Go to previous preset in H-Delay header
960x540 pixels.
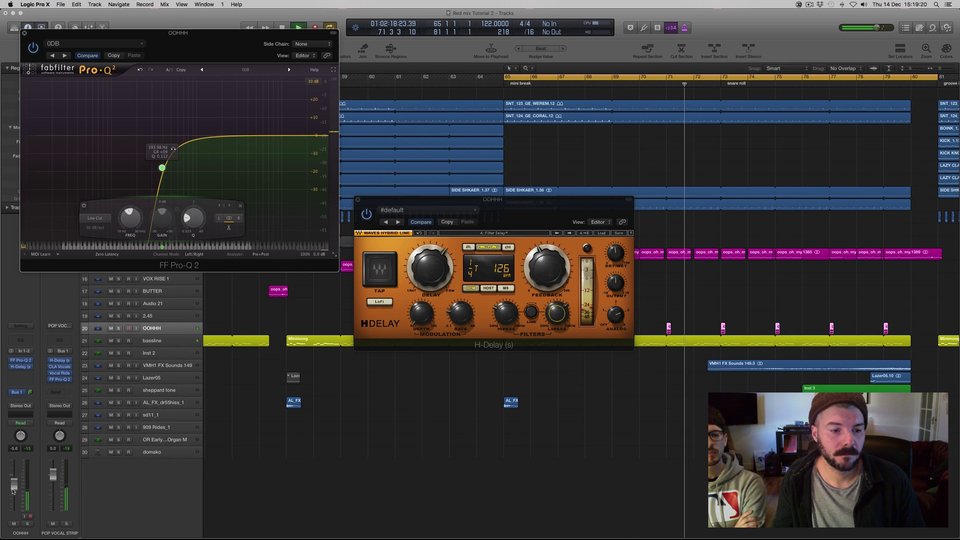[385, 222]
